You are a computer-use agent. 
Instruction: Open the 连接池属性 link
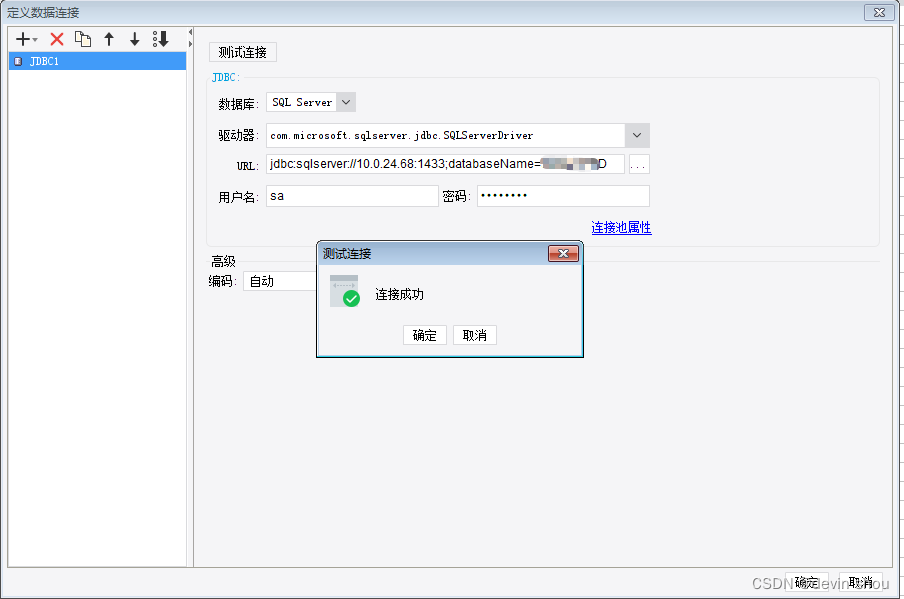[x=621, y=228]
